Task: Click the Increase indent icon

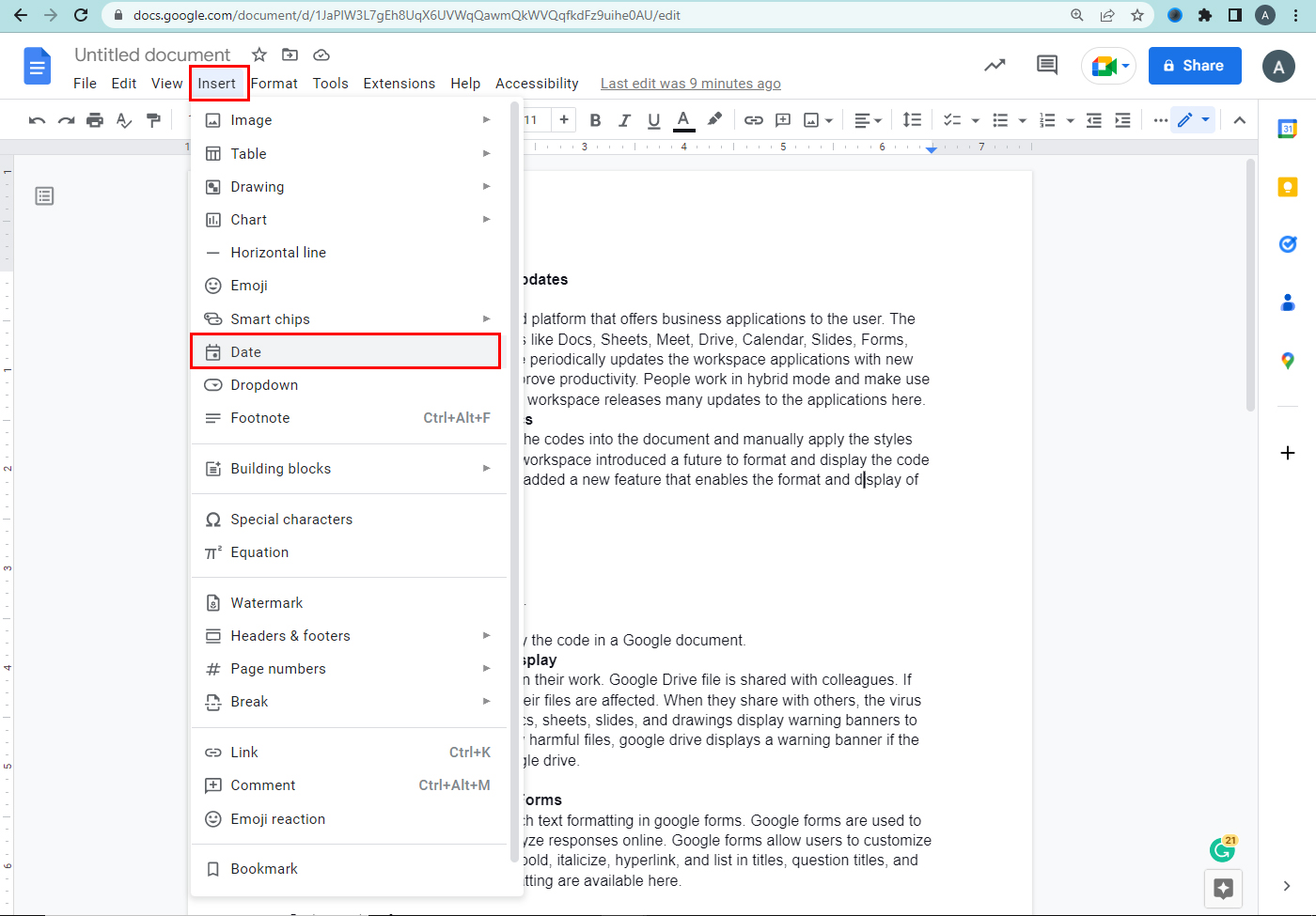Action: pyautogui.click(x=1122, y=120)
